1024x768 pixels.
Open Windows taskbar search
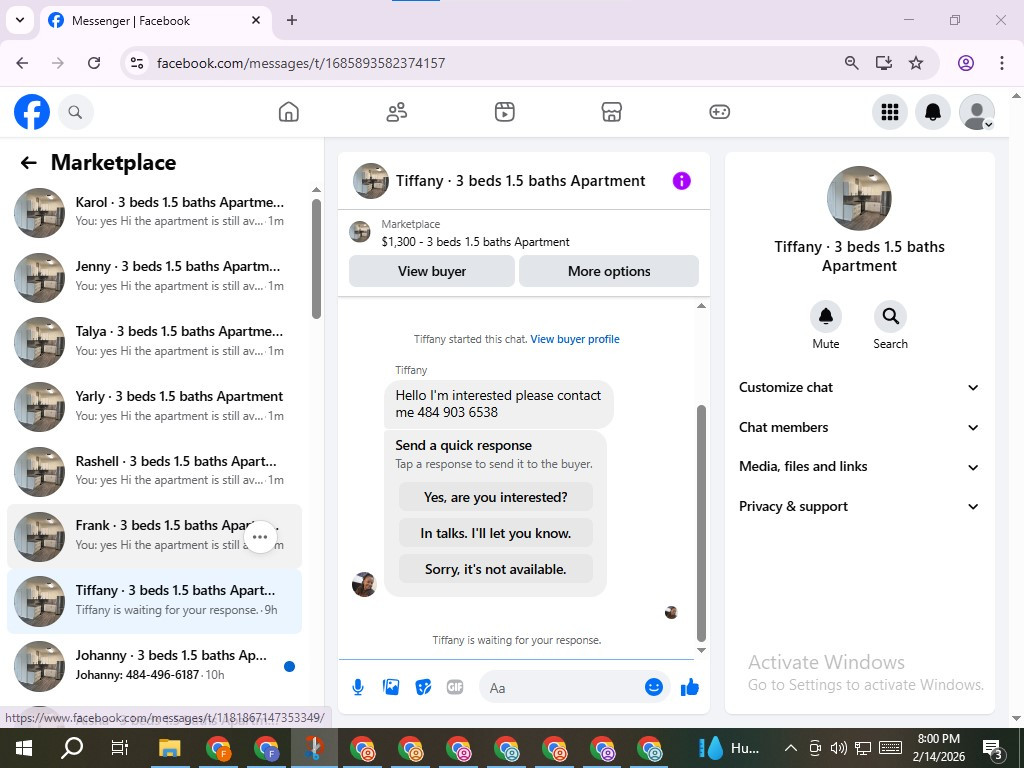point(72,748)
